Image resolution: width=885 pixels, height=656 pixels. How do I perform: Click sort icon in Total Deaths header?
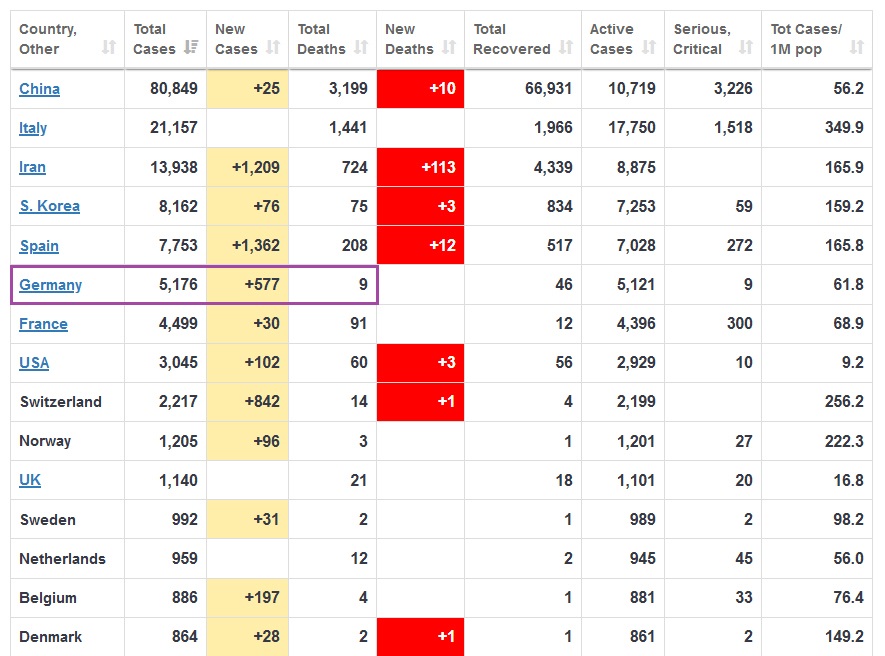(x=361, y=48)
